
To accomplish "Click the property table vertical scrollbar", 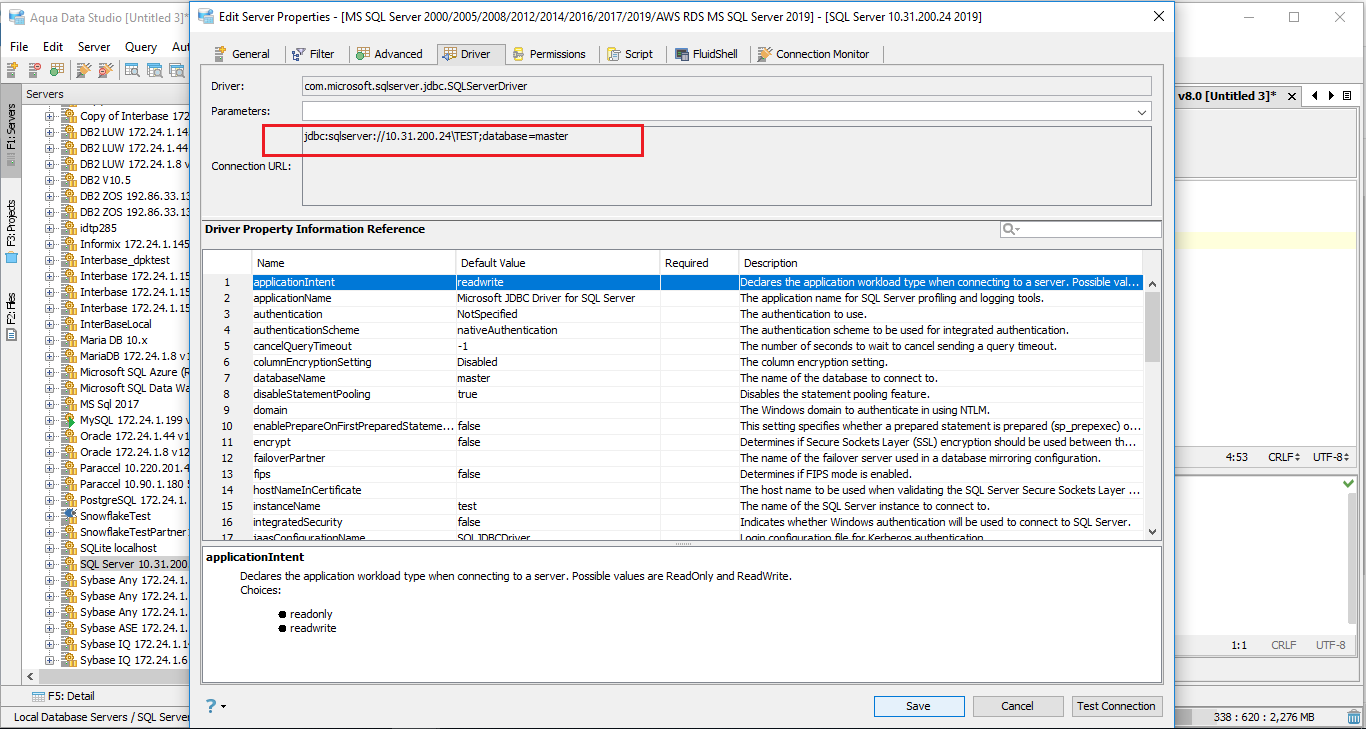I will pyautogui.click(x=1152, y=407).
